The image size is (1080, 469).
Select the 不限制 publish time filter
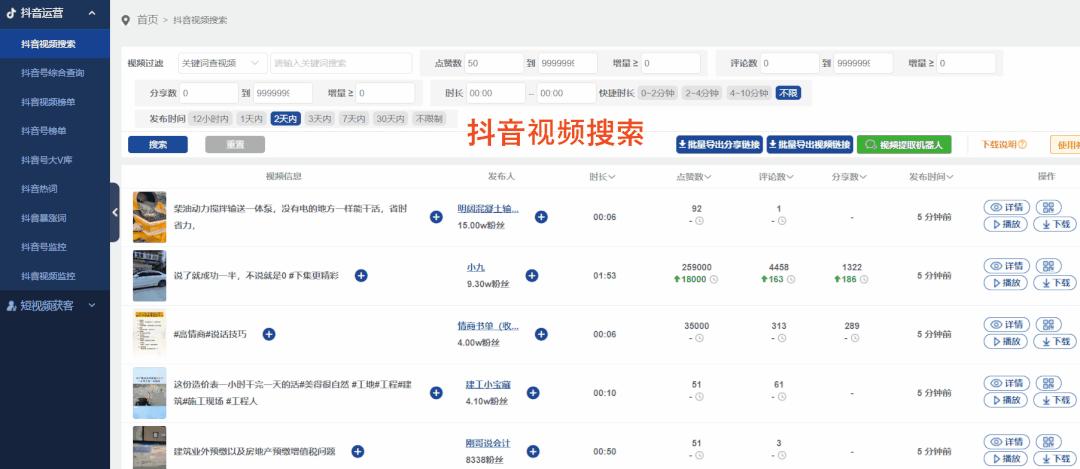(x=429, y=118)
